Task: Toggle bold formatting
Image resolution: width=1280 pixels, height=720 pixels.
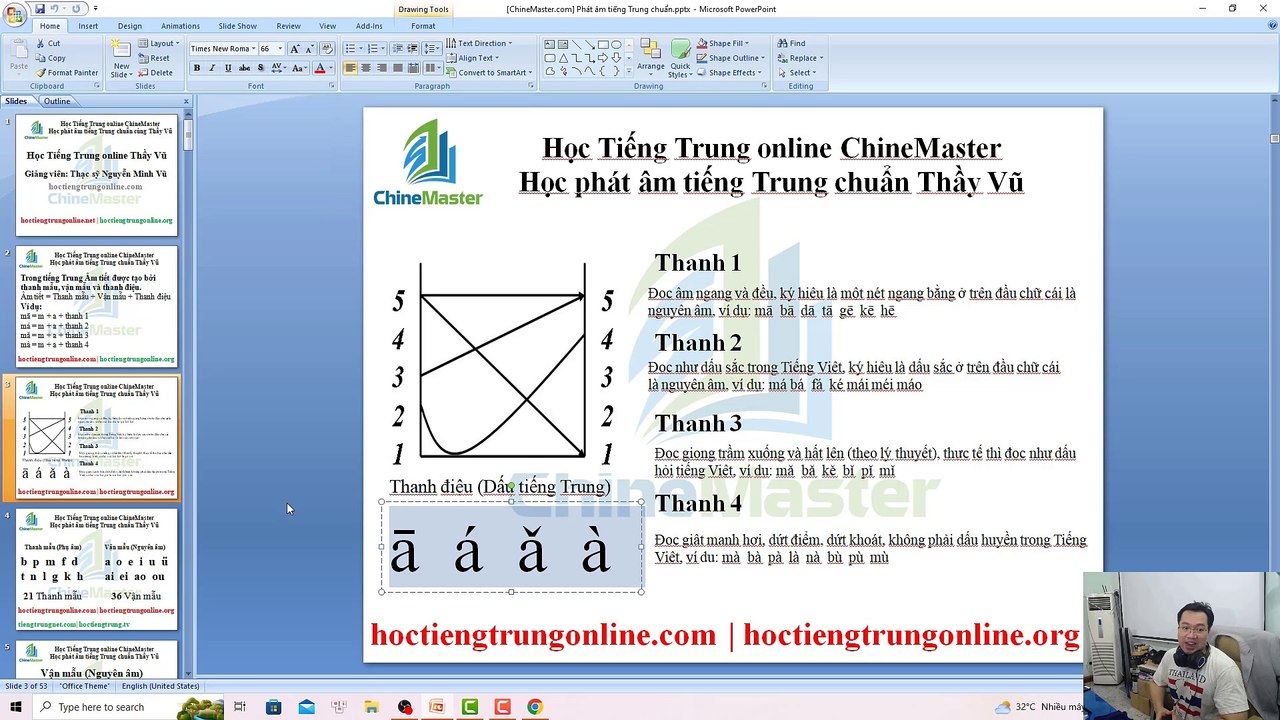Action: (x=197, y=68)
